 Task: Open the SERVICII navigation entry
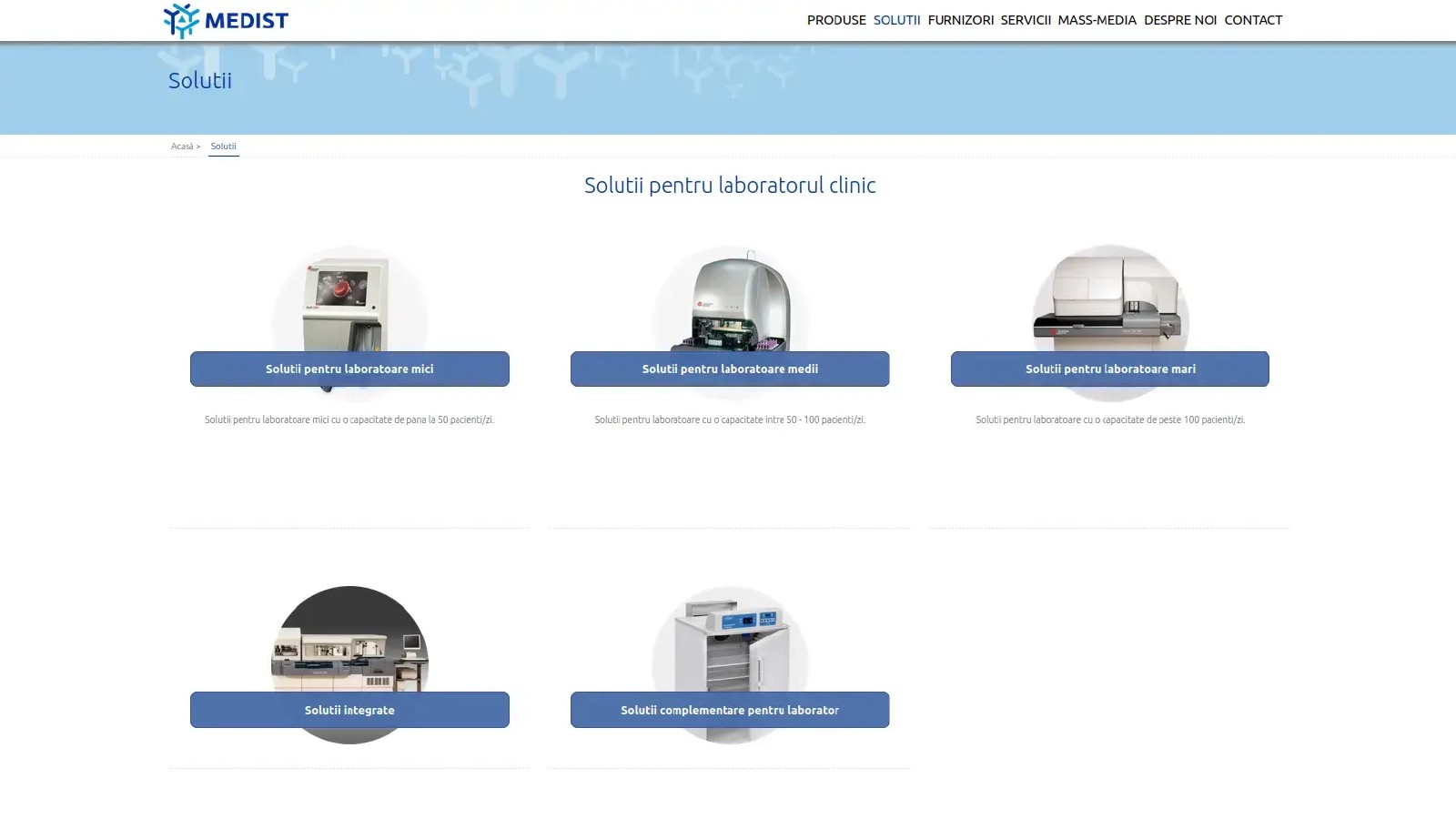(1027, 20)
